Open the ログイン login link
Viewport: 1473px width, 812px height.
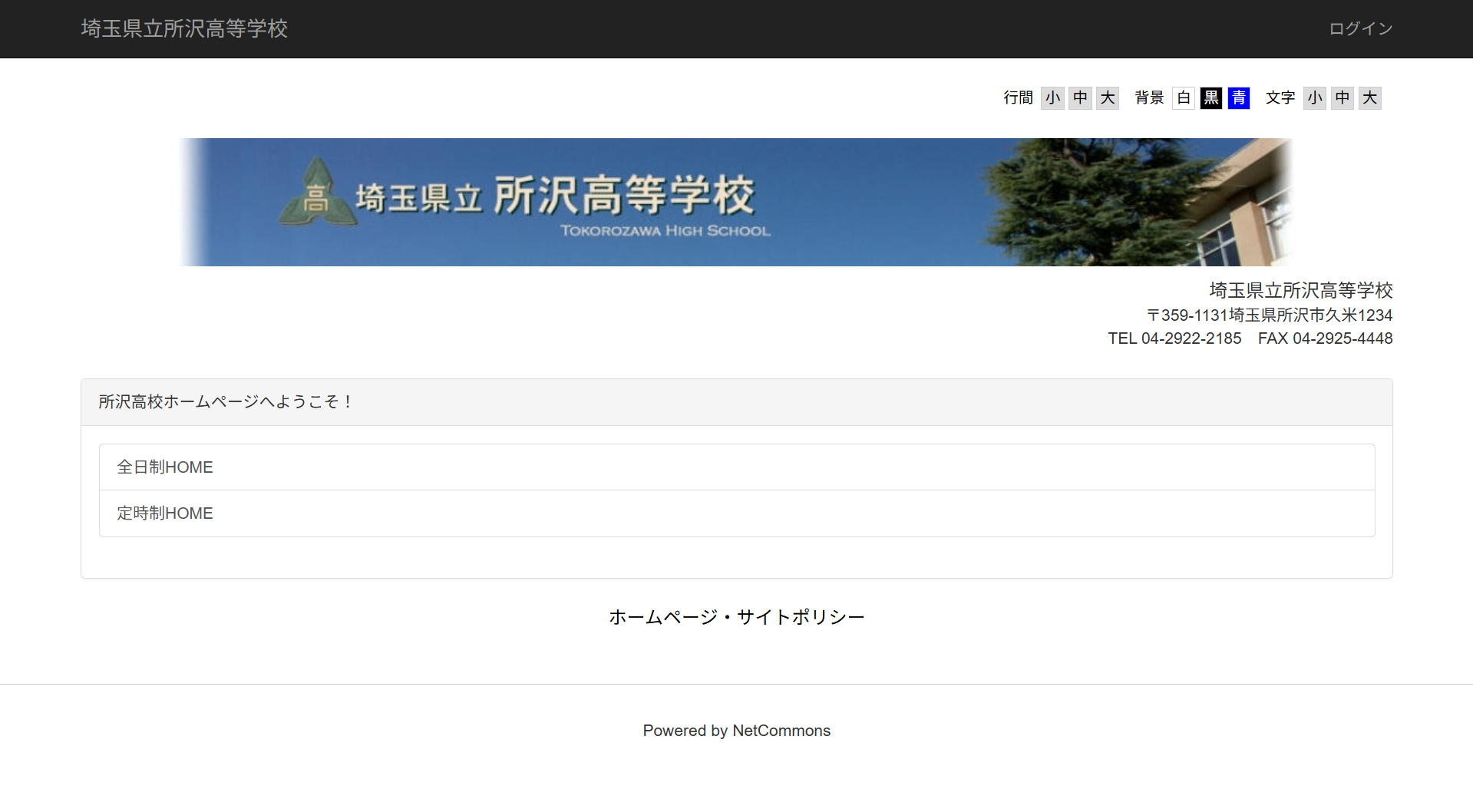(x=1360, y=28)
